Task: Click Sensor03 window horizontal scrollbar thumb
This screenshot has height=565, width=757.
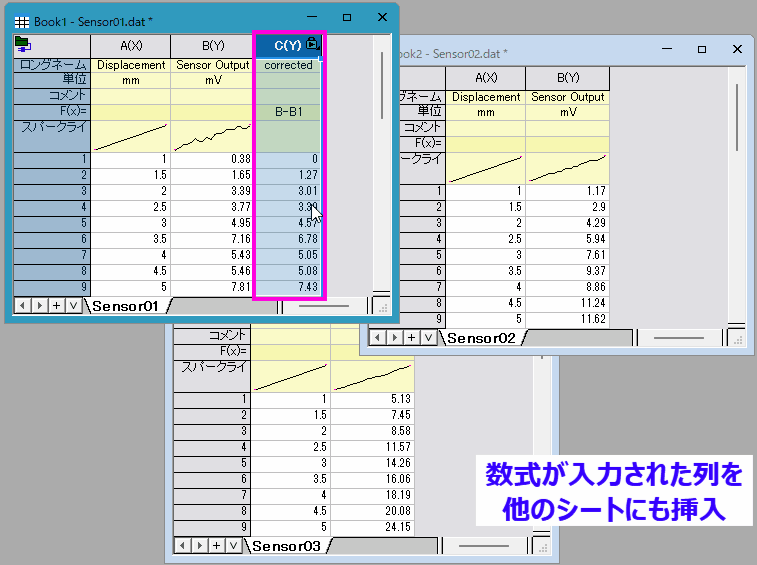Action: point(484,546)
